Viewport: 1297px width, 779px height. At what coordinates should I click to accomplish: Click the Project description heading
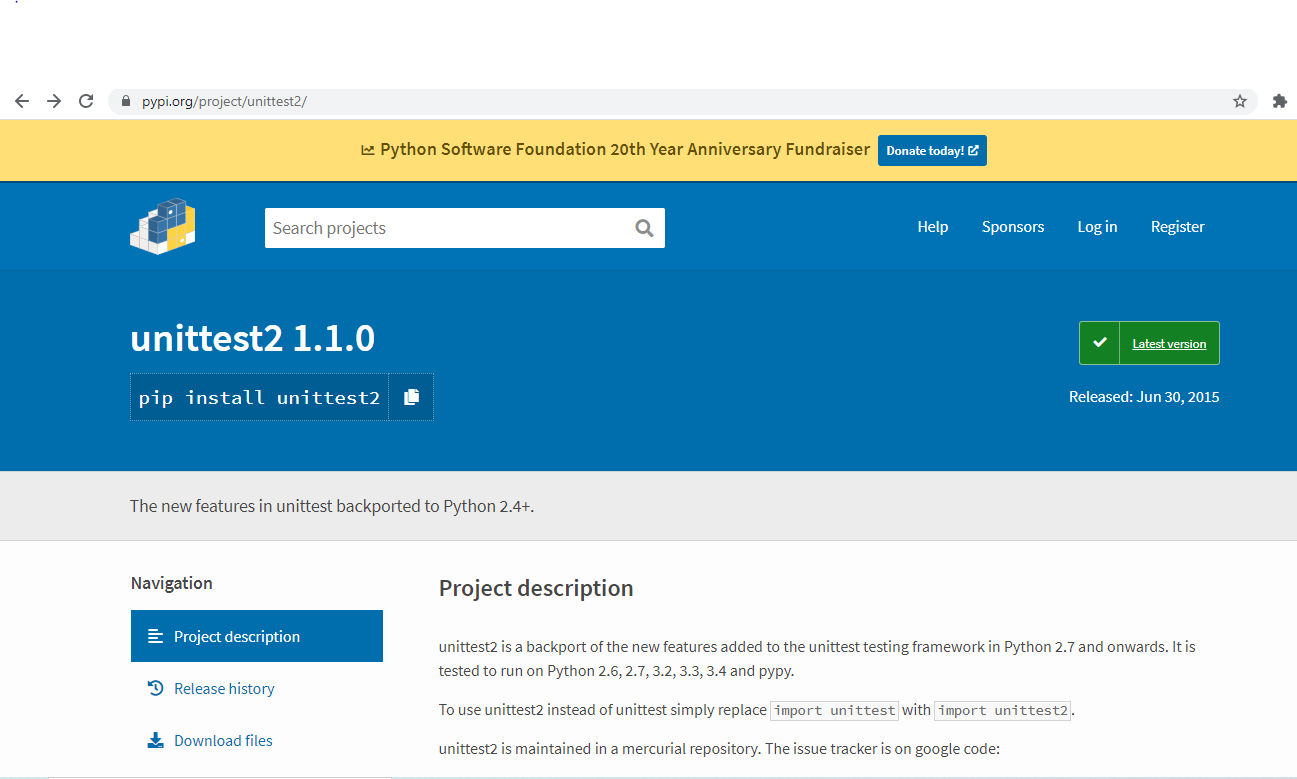[536, 588]
